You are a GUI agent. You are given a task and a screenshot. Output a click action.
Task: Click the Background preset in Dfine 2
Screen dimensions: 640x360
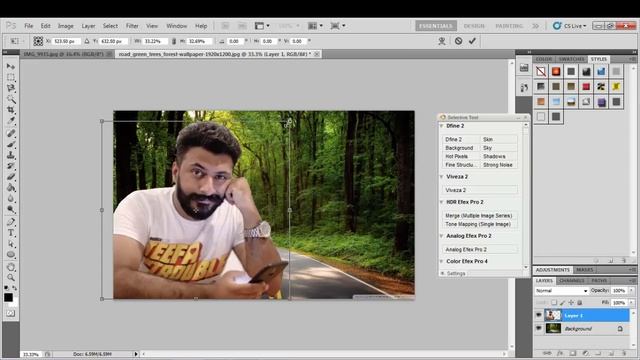pos(460,148)
